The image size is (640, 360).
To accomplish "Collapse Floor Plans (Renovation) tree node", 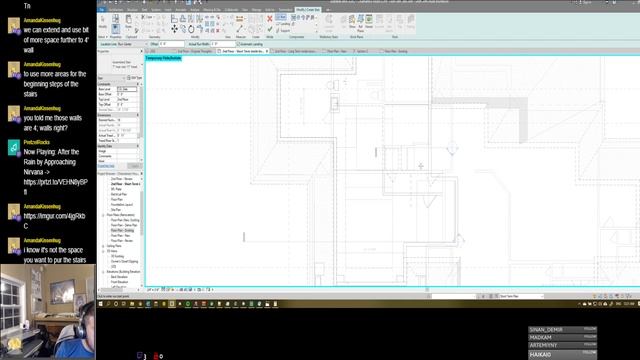I will [x=103, y=215].
